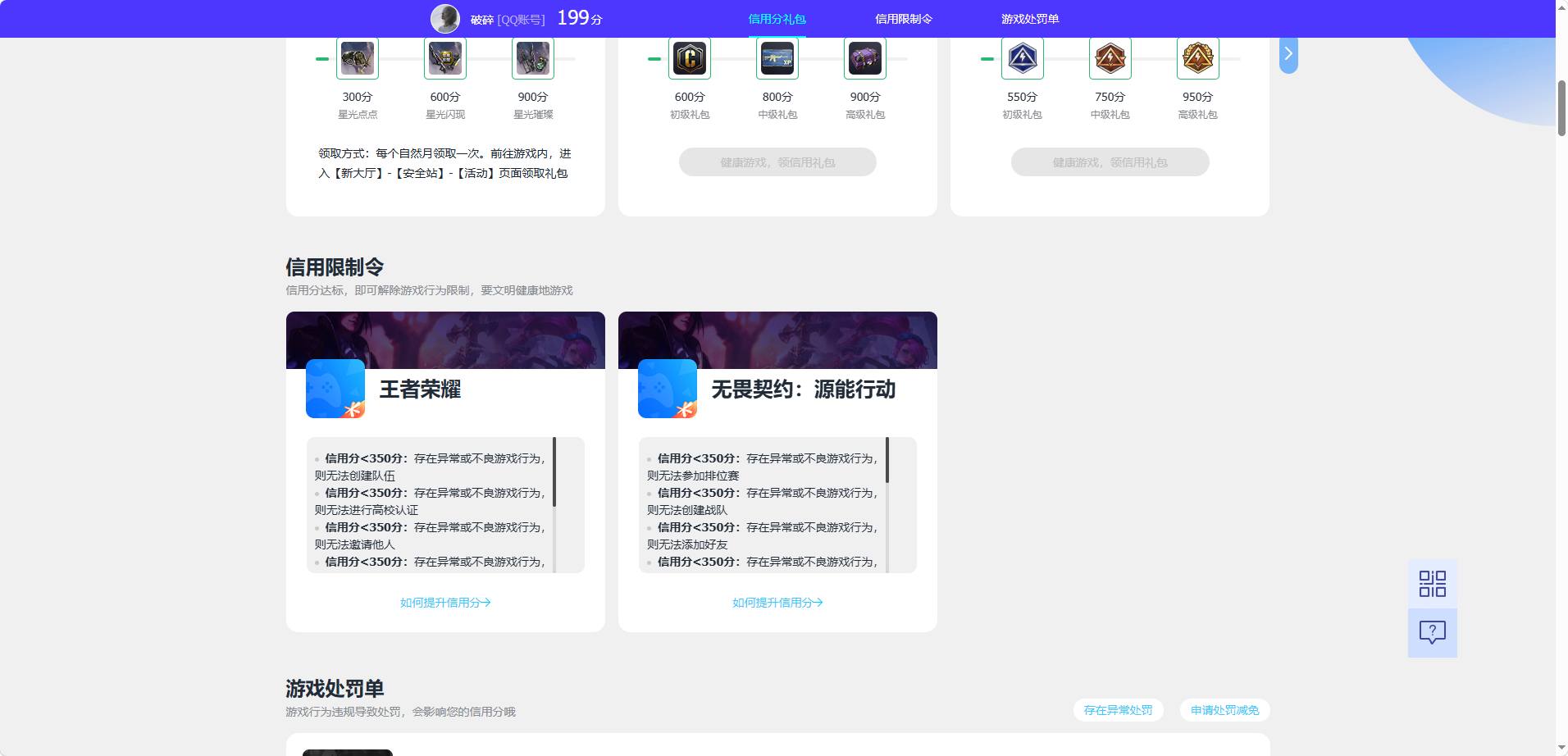This screenshot has height=756, width=1568.
Task: Switch to 信用分礼包 tab
Action: coord(777,19)
